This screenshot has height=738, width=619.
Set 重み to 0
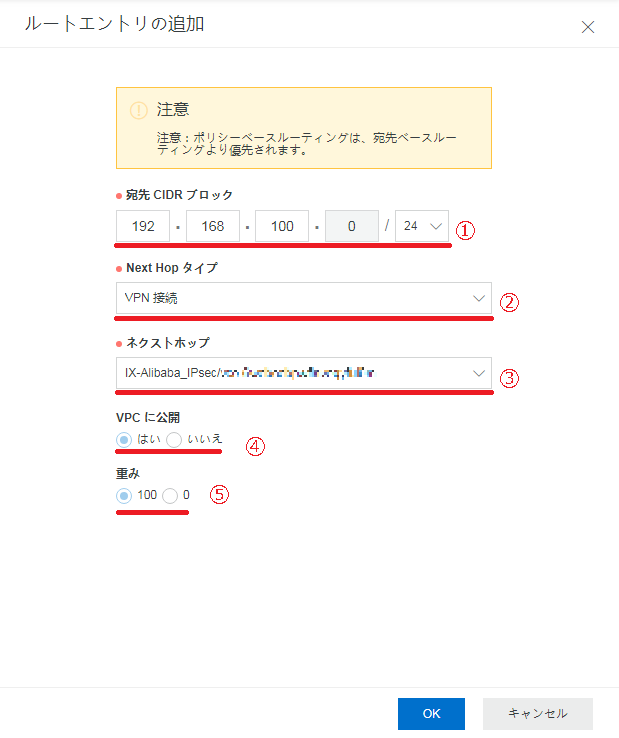(170, 495)
